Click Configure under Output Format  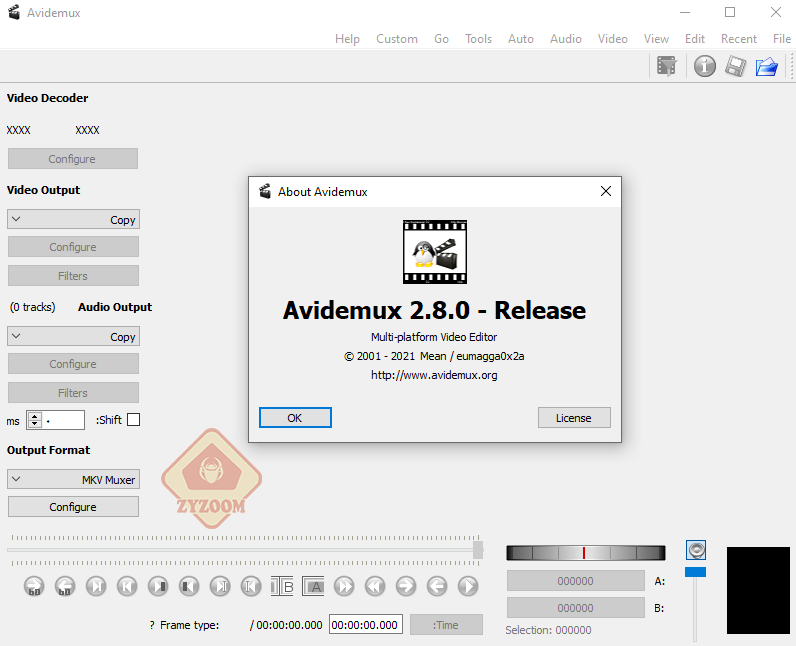pos(73,507)
